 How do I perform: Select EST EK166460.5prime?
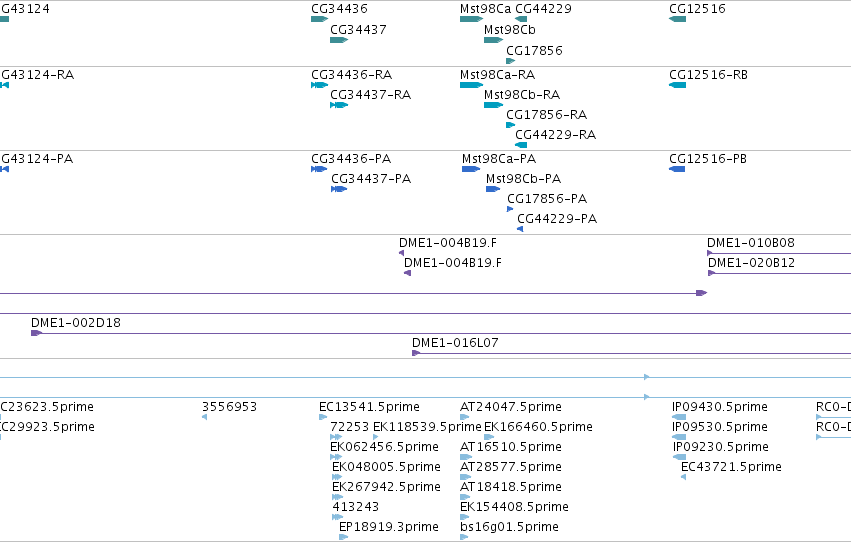pos(538,427)
